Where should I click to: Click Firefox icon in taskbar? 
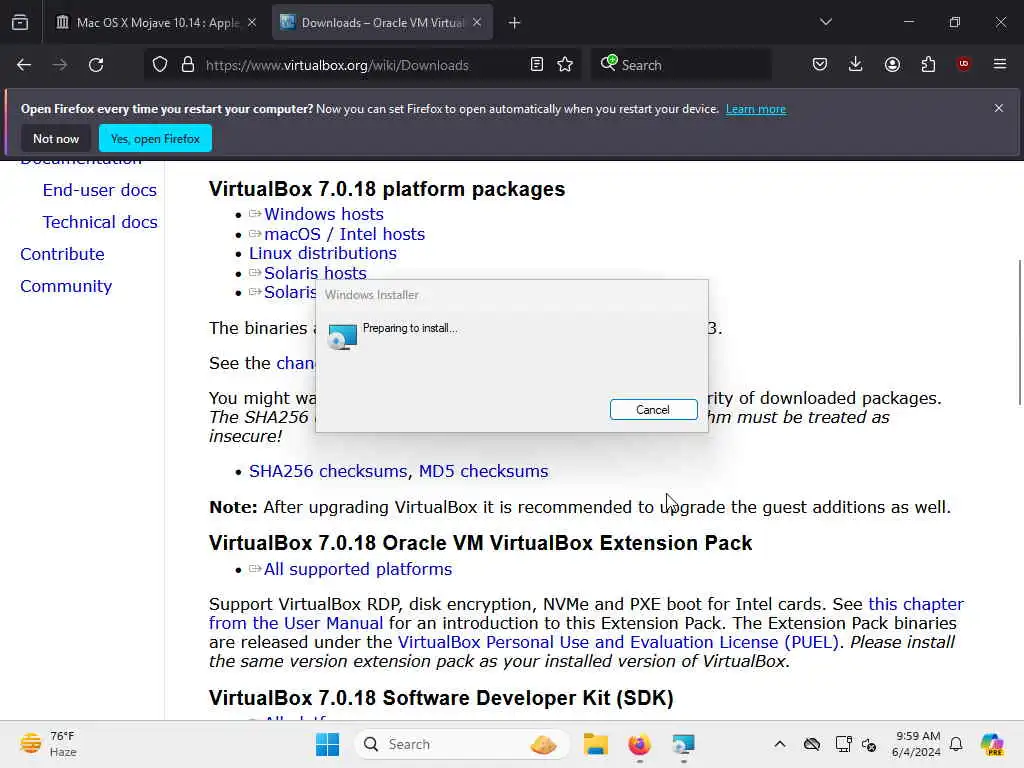pos(639,744)
